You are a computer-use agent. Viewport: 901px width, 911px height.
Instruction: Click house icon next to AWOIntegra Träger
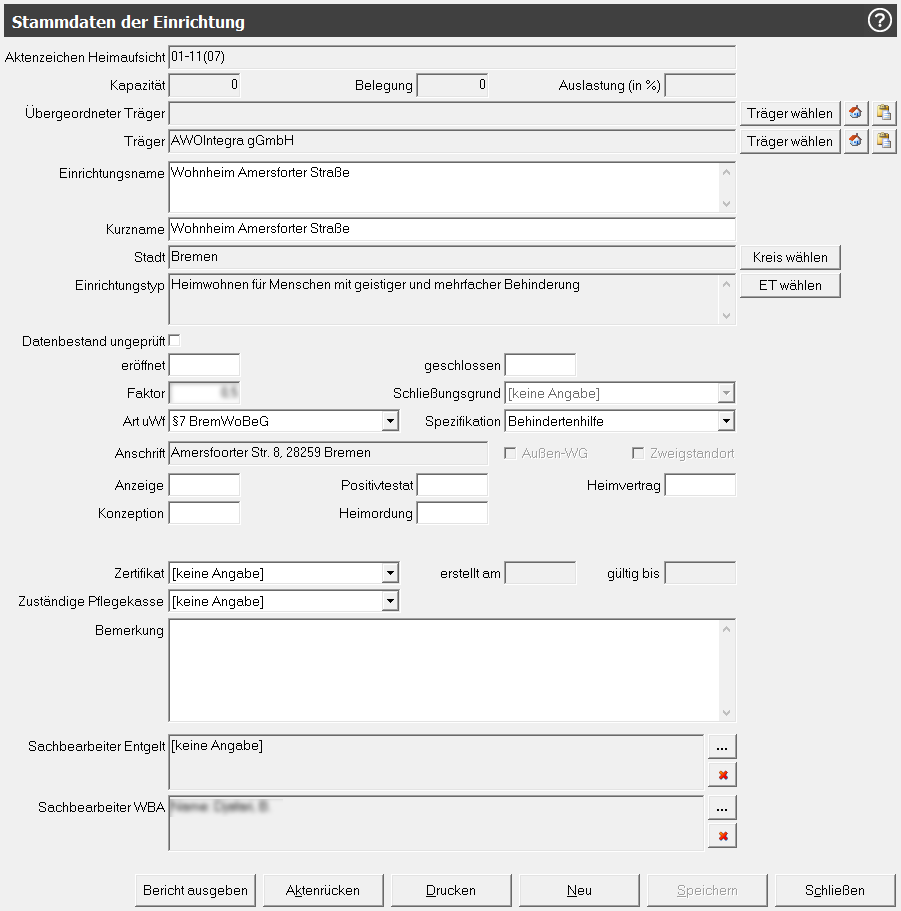[x=856, y=141]
